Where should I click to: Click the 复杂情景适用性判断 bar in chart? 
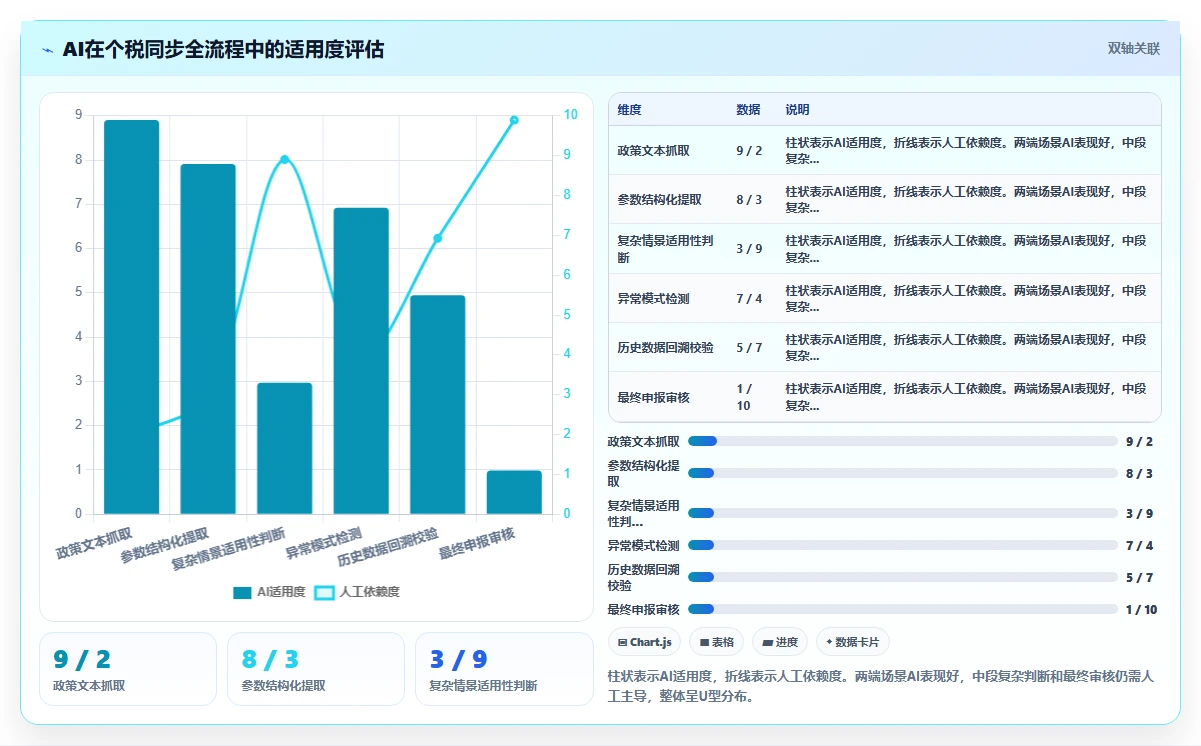284,448
